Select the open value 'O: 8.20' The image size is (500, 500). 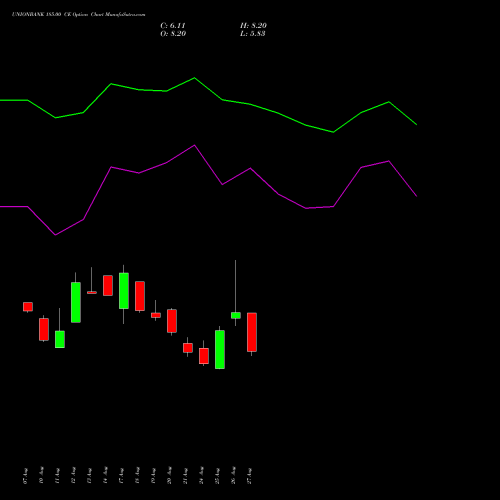[x=173, y=34]
